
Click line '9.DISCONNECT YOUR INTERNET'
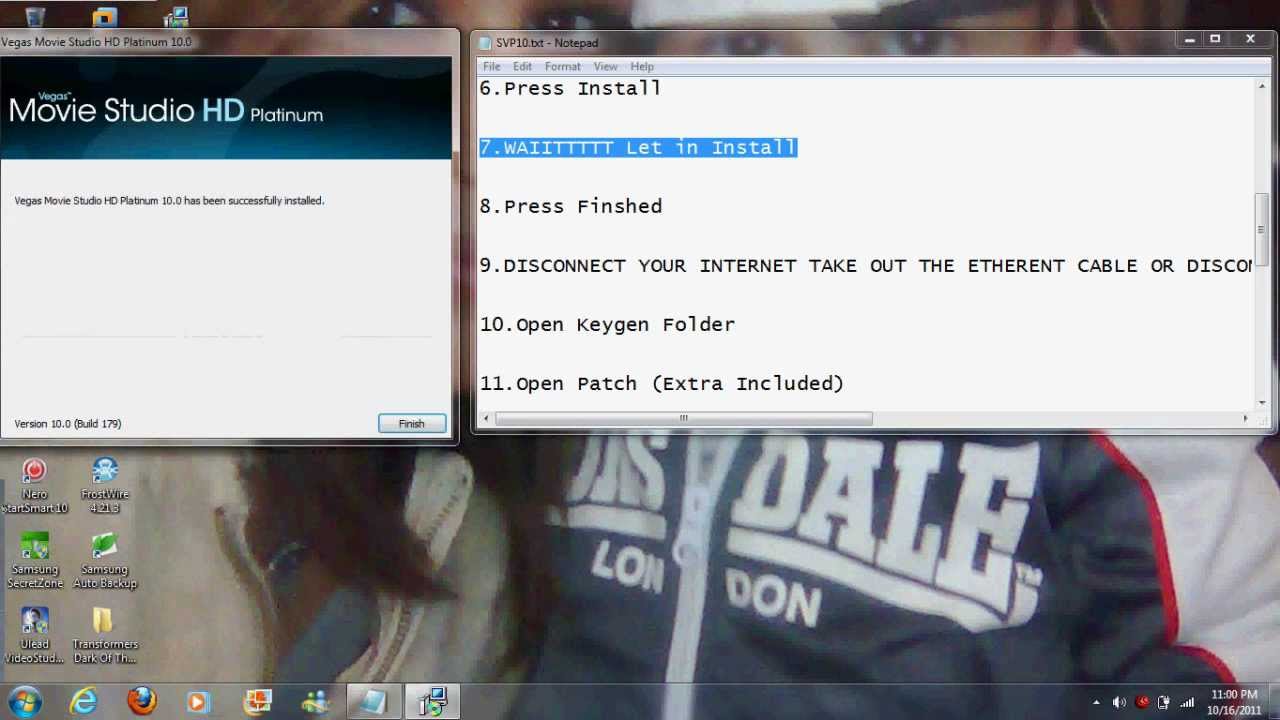(866, 265)
